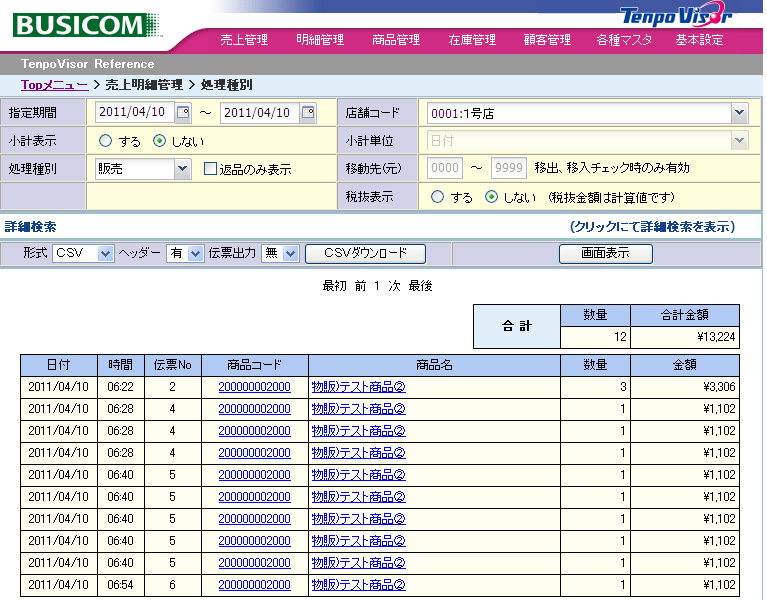This screenshot has height=600, width=767.
Task: Click total amount cell ¥13,224
Action: click(685, 337)
